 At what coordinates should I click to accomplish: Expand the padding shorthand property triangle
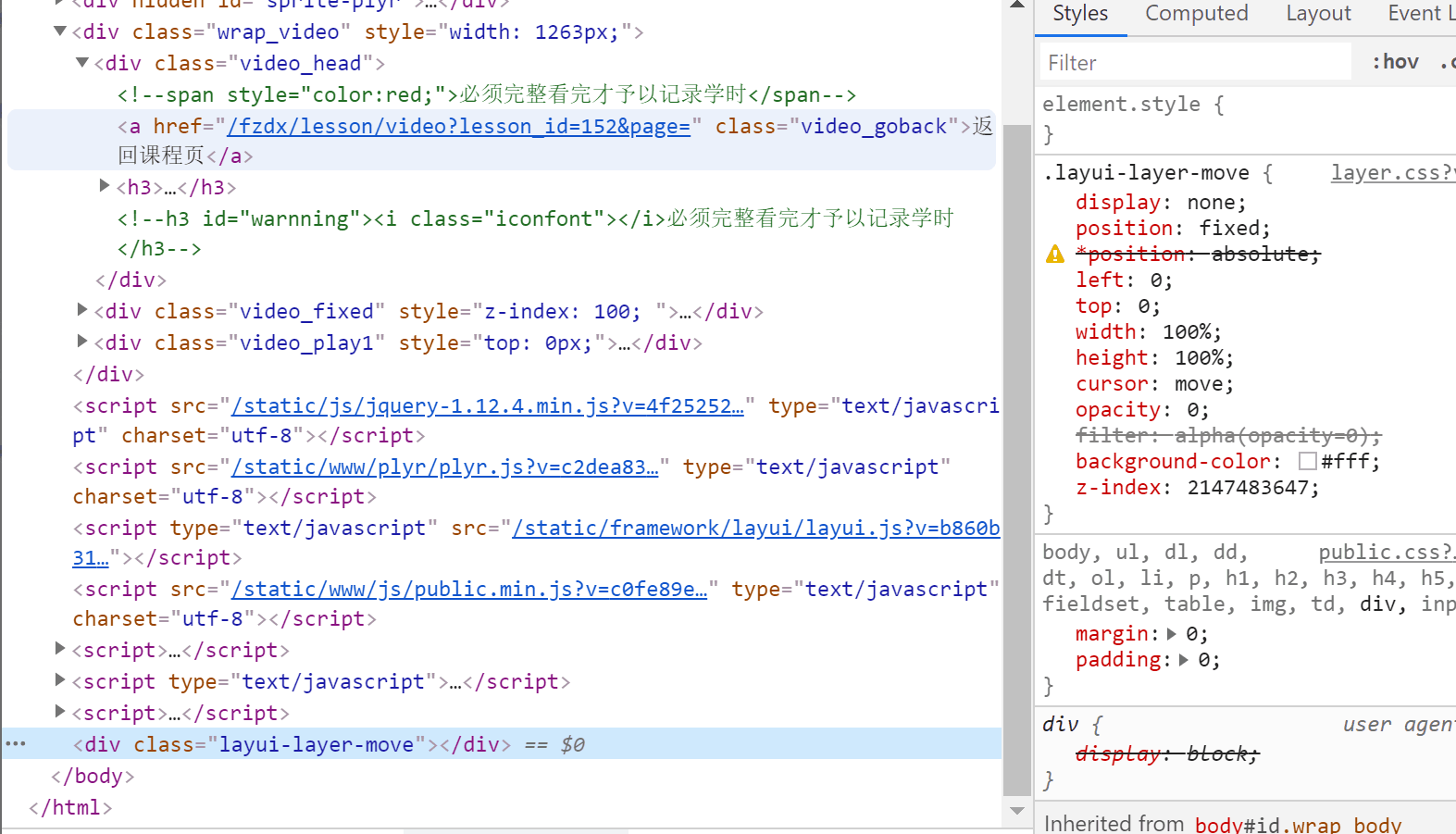click(1184, 660)
